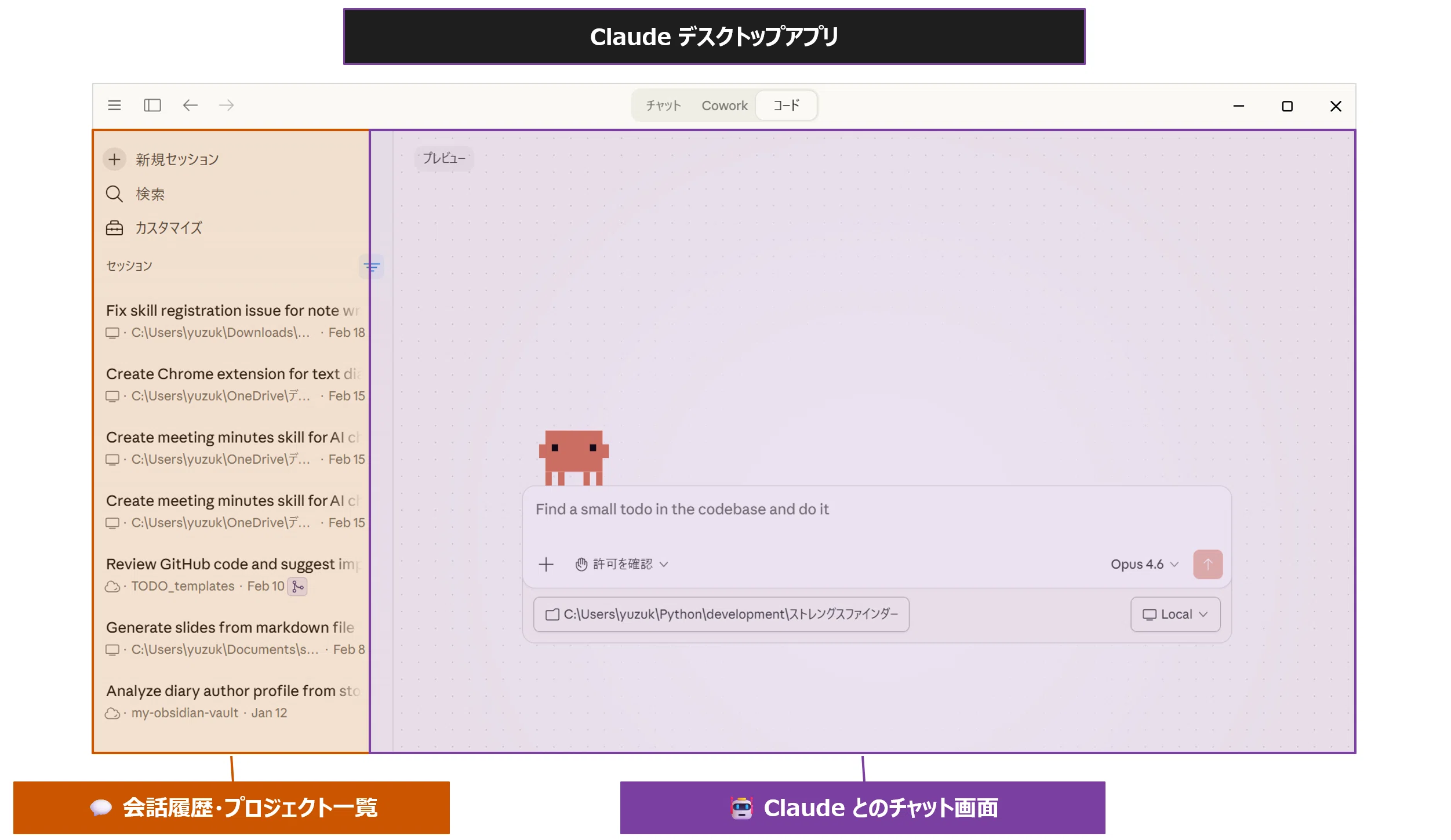Close the Claude window

[1336, 106]
